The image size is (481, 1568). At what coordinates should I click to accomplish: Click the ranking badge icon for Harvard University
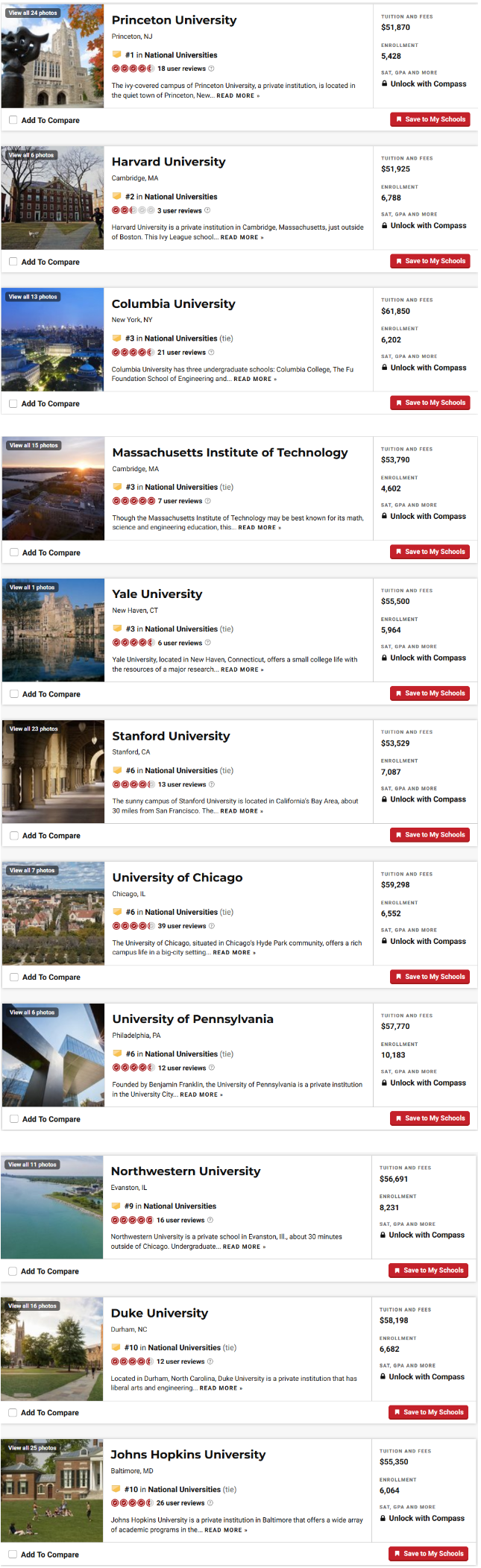click(x=116, y=197)
